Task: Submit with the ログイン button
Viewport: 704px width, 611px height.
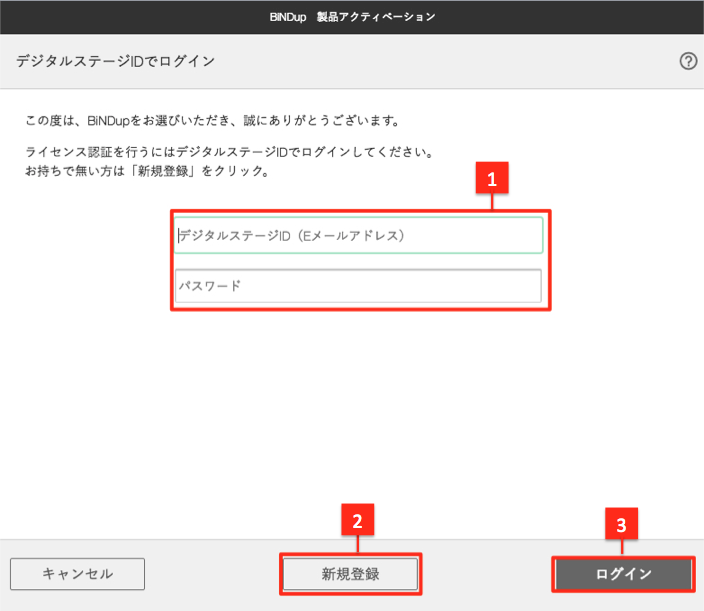Action: [x=624, y=574]
